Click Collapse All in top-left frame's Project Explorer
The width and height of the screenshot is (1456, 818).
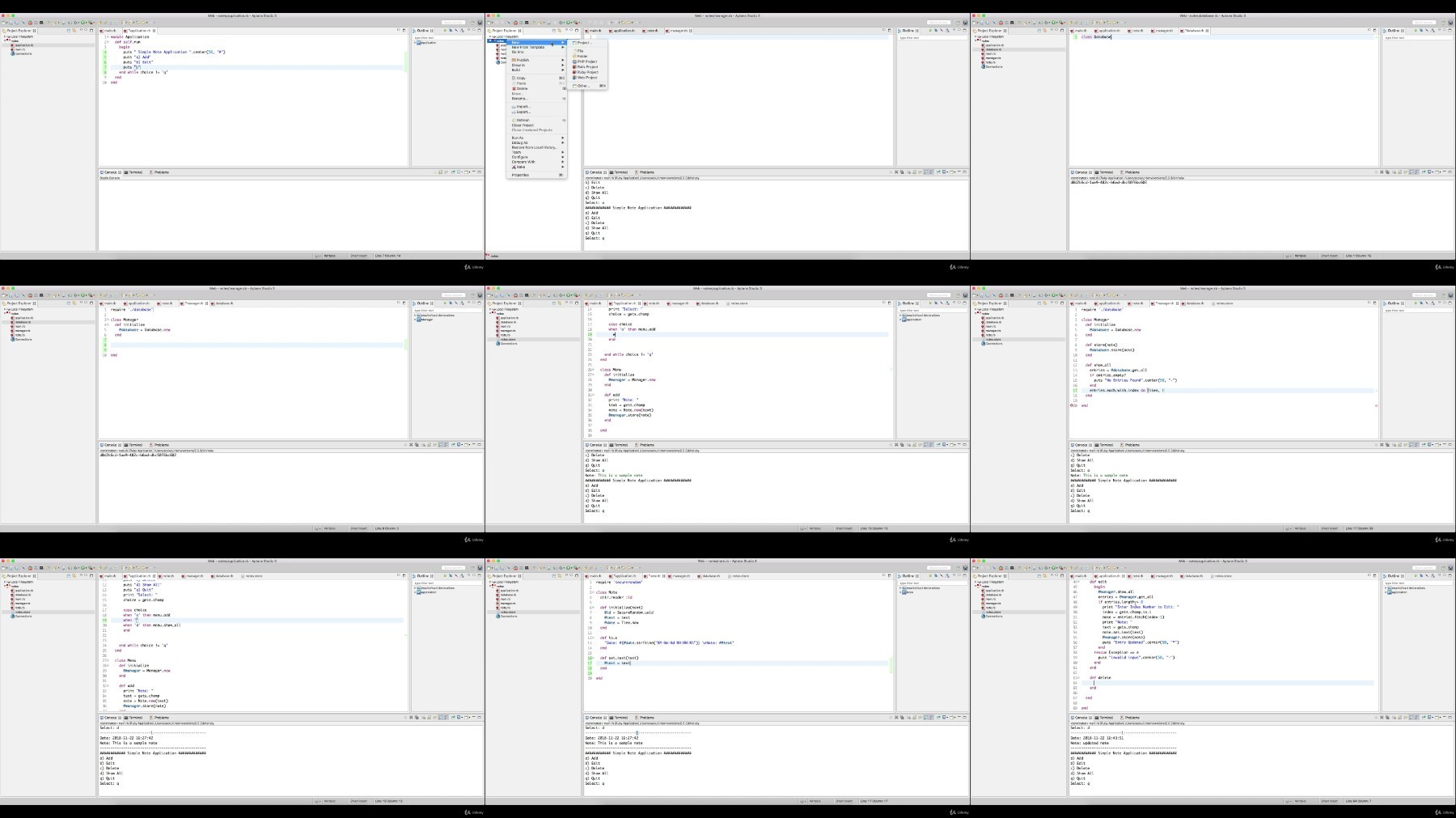(69, 31)
